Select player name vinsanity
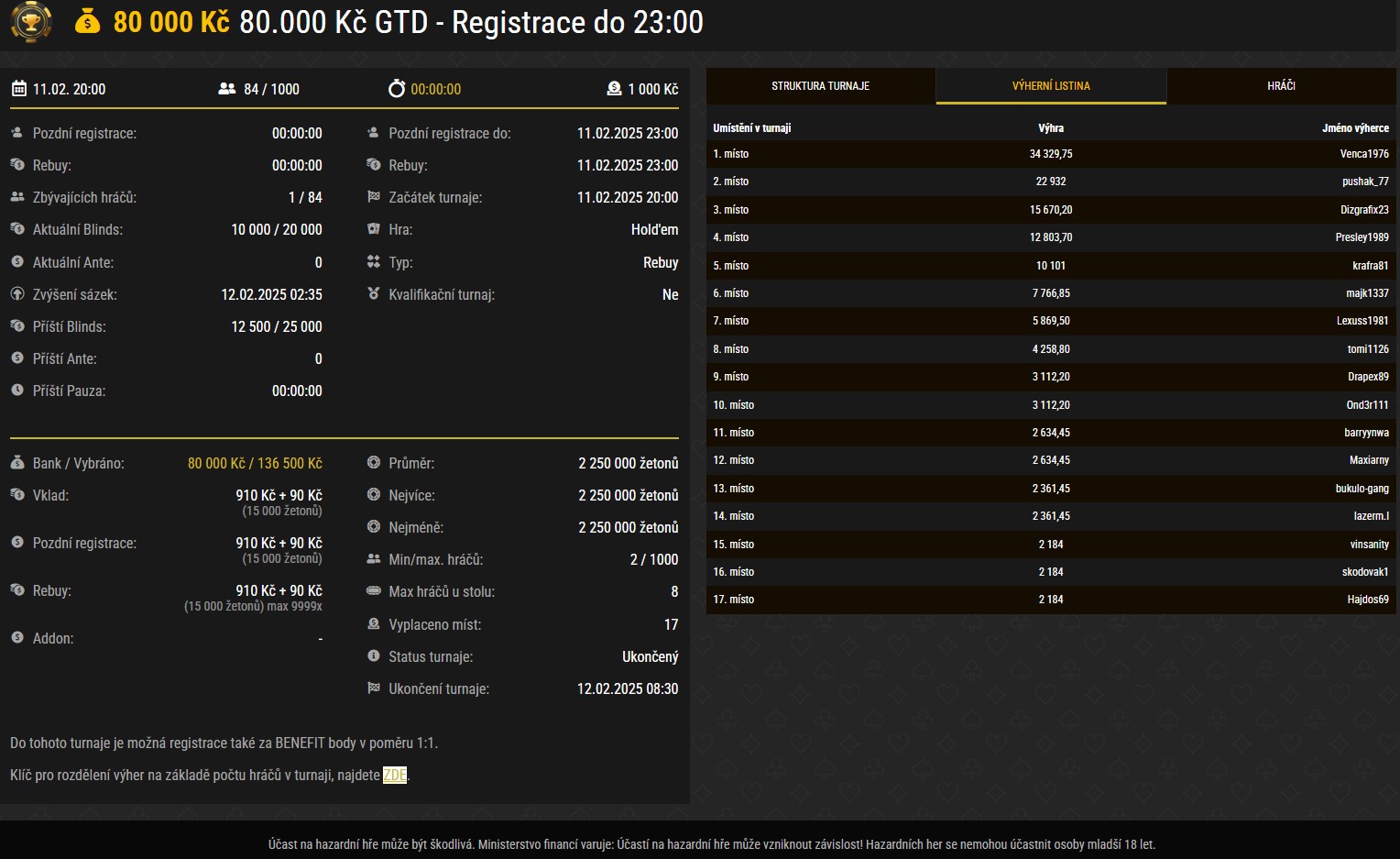Image resolution: width=1400 pixels, height=859 pixels. tap(1370, 545)
